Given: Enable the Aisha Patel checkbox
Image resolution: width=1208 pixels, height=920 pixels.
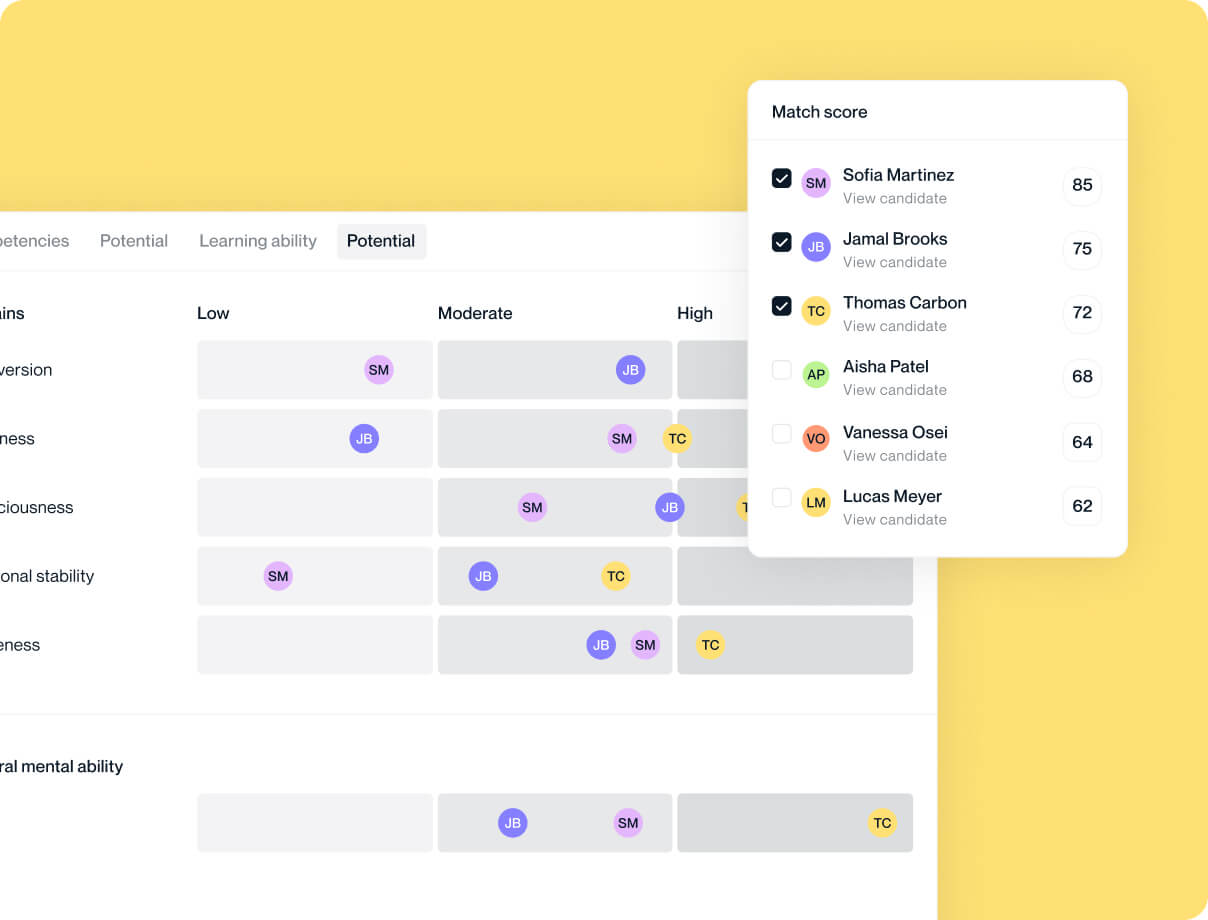Looking at the screenshot, I should [782, 370].
